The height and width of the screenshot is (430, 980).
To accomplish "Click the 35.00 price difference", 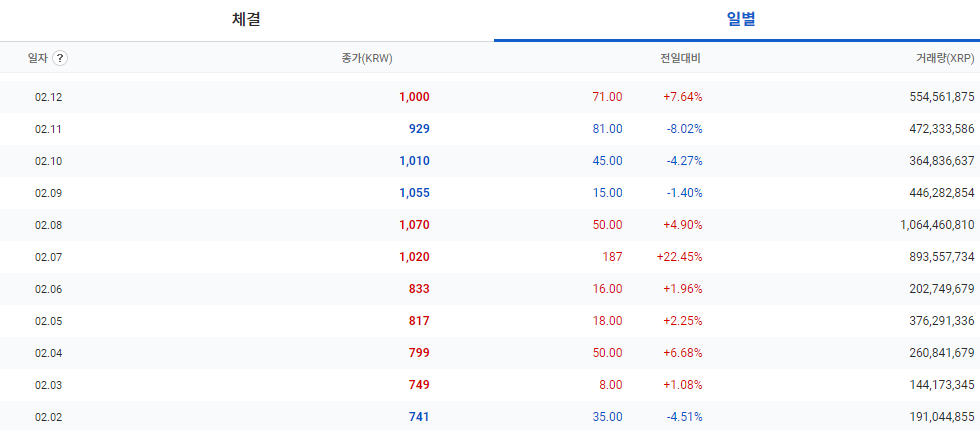I will click(607, 416).
